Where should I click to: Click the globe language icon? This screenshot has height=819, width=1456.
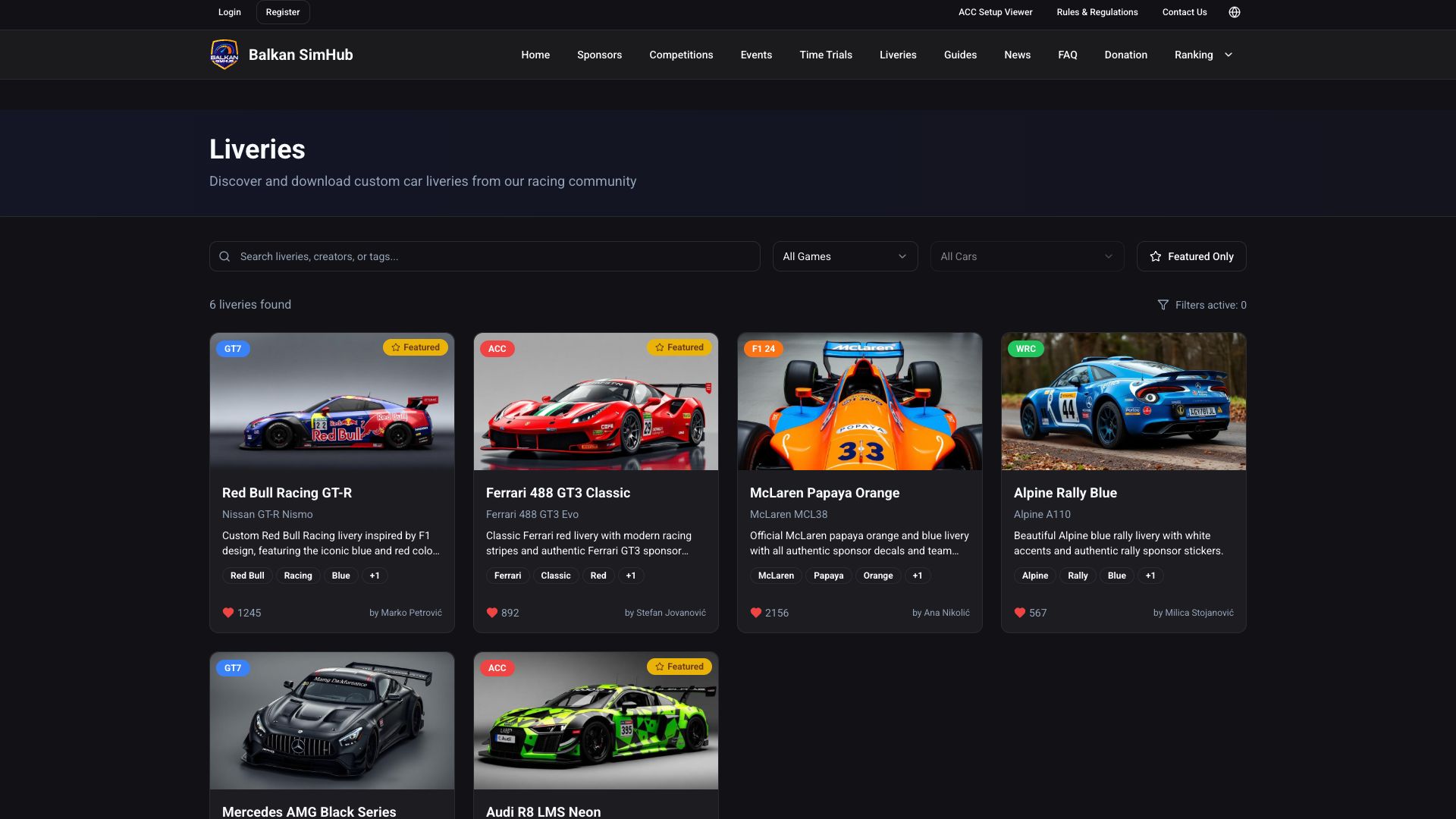1234,12
